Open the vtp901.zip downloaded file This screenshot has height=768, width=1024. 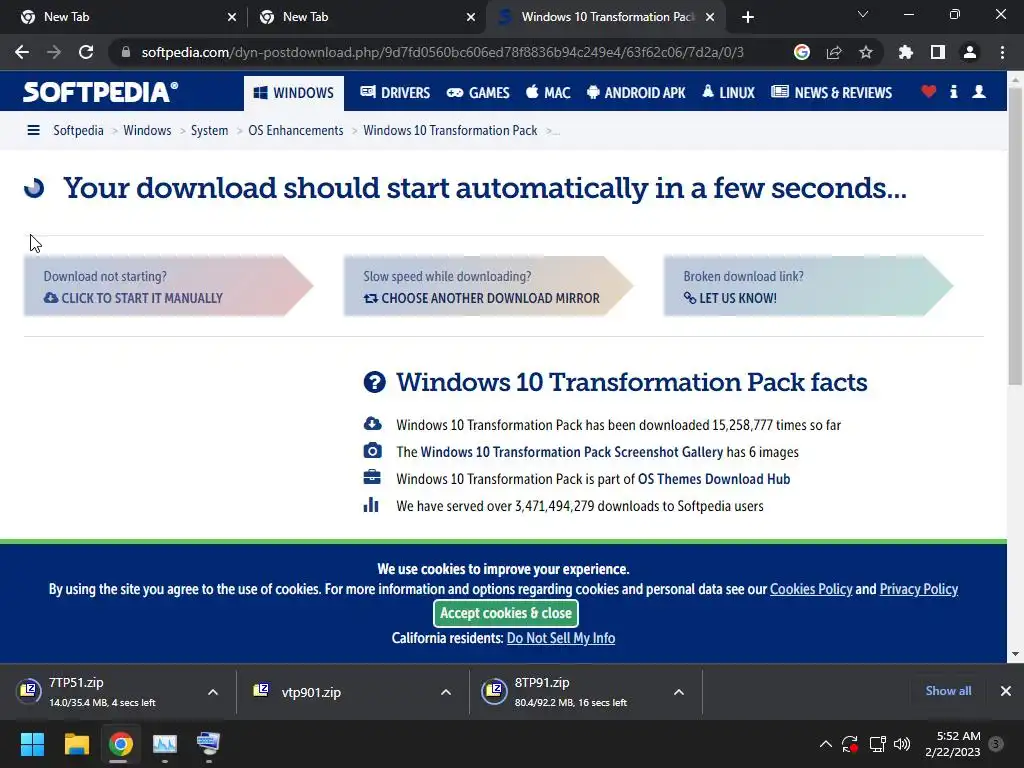[x=311, y=692]
